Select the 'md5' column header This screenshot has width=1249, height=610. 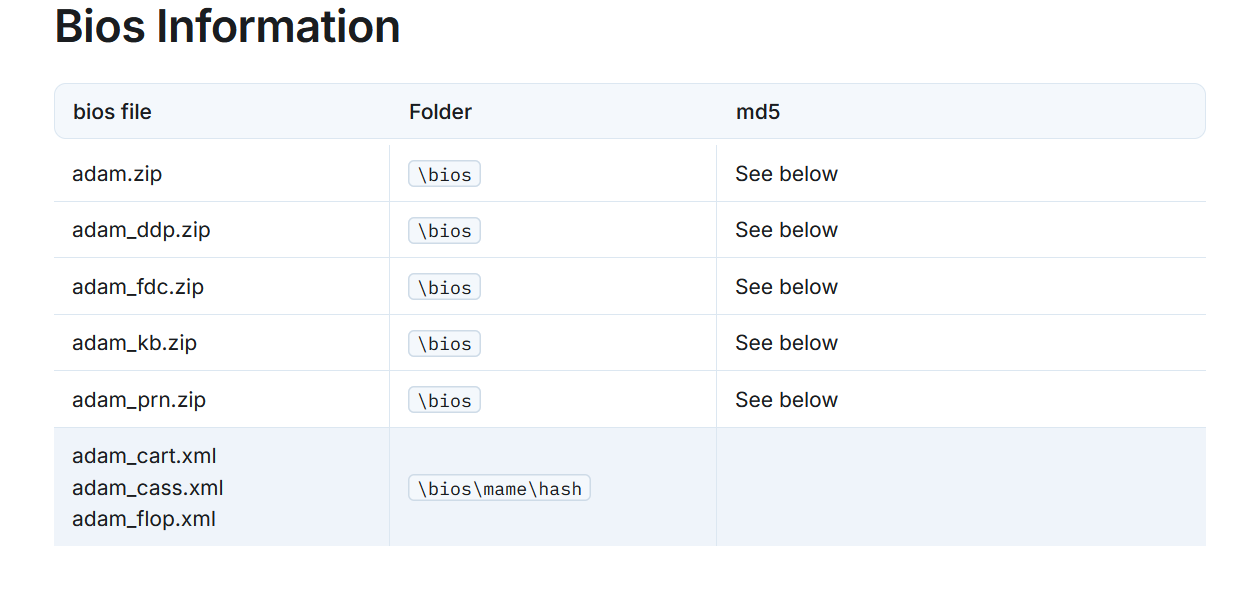758,112
